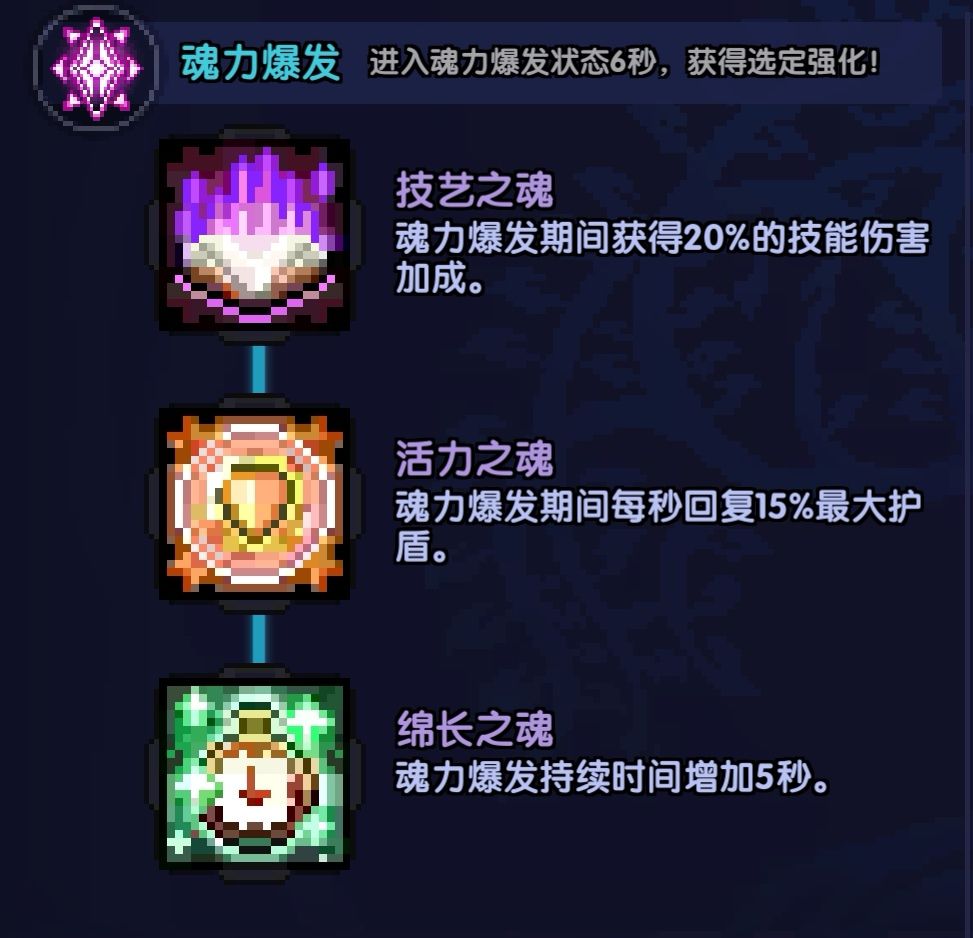Click the 技艺之魂 upgrade name
Image resolution: width=973 pixels, height=938 pixels.
click(x=474, y=190)
